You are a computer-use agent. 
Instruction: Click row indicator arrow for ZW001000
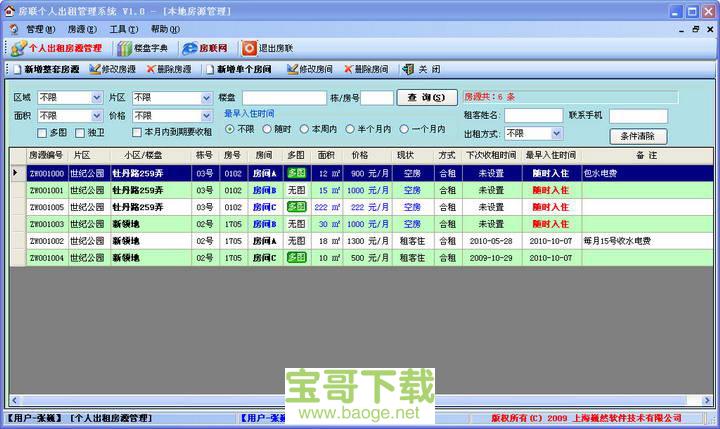[15, 173]
